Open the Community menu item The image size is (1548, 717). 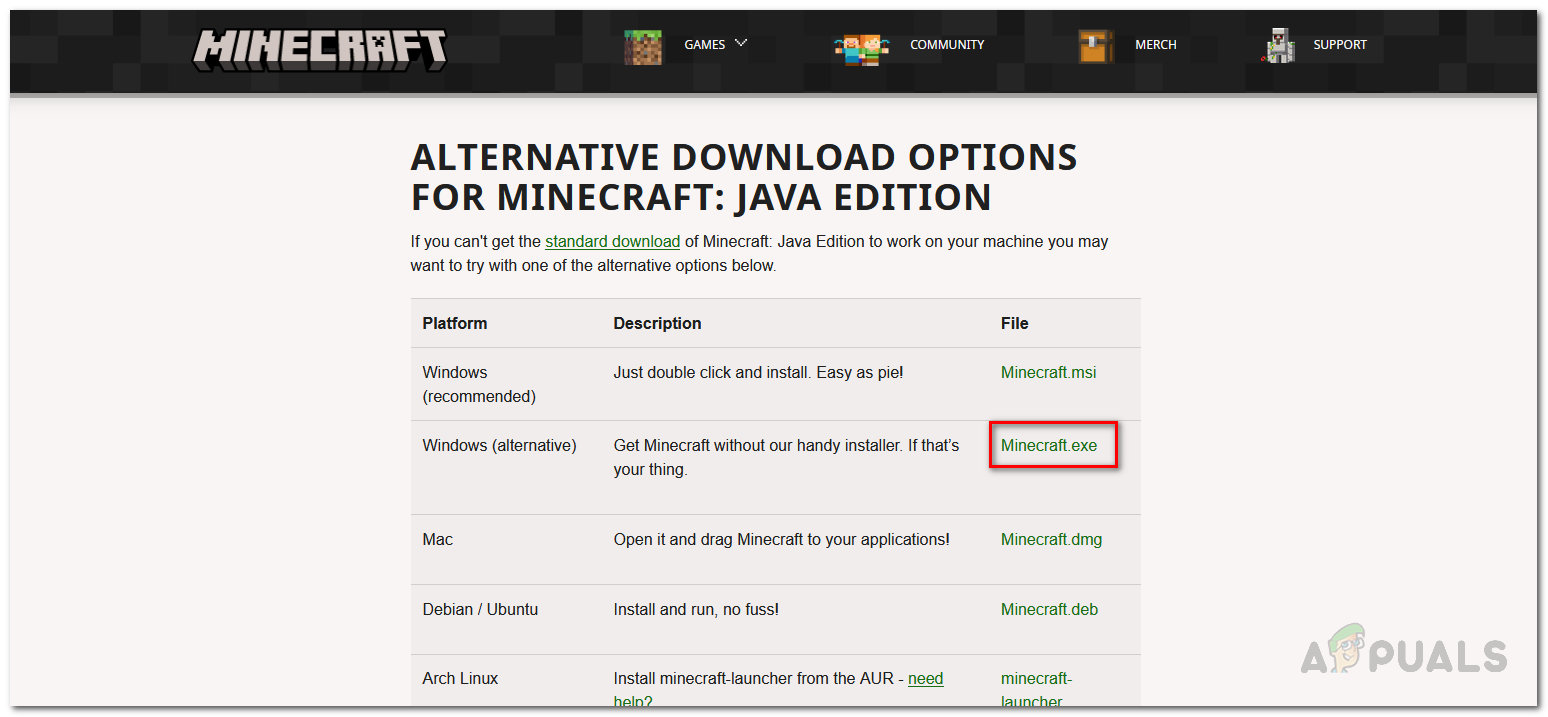click(947, 44)
